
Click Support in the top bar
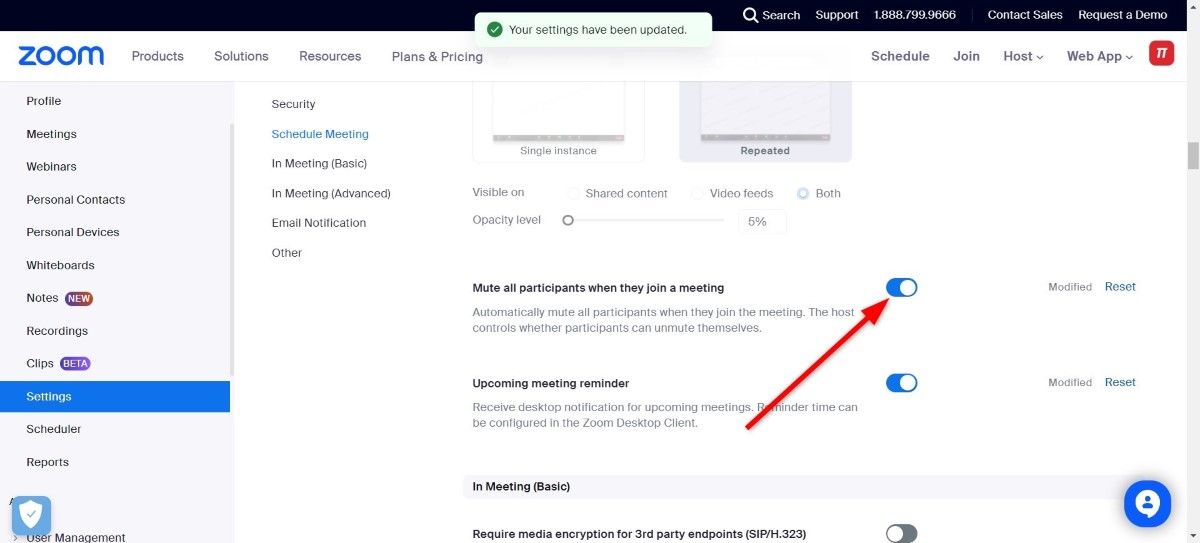836,15
